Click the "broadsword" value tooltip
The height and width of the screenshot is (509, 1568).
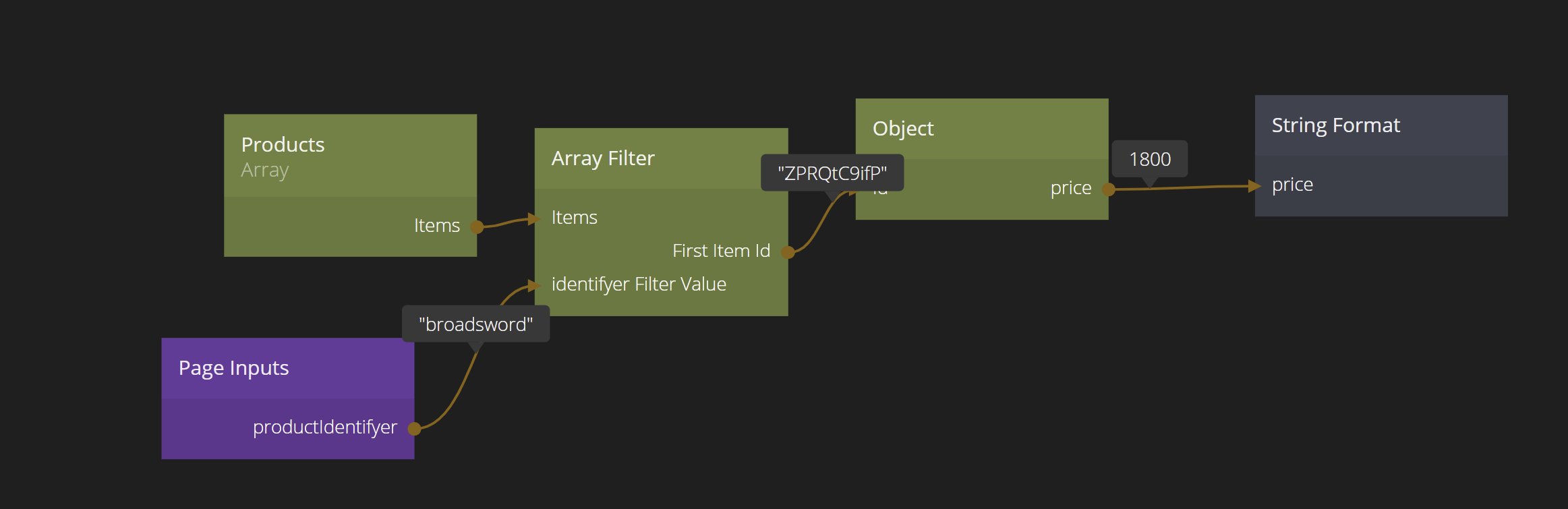point(475,324)
